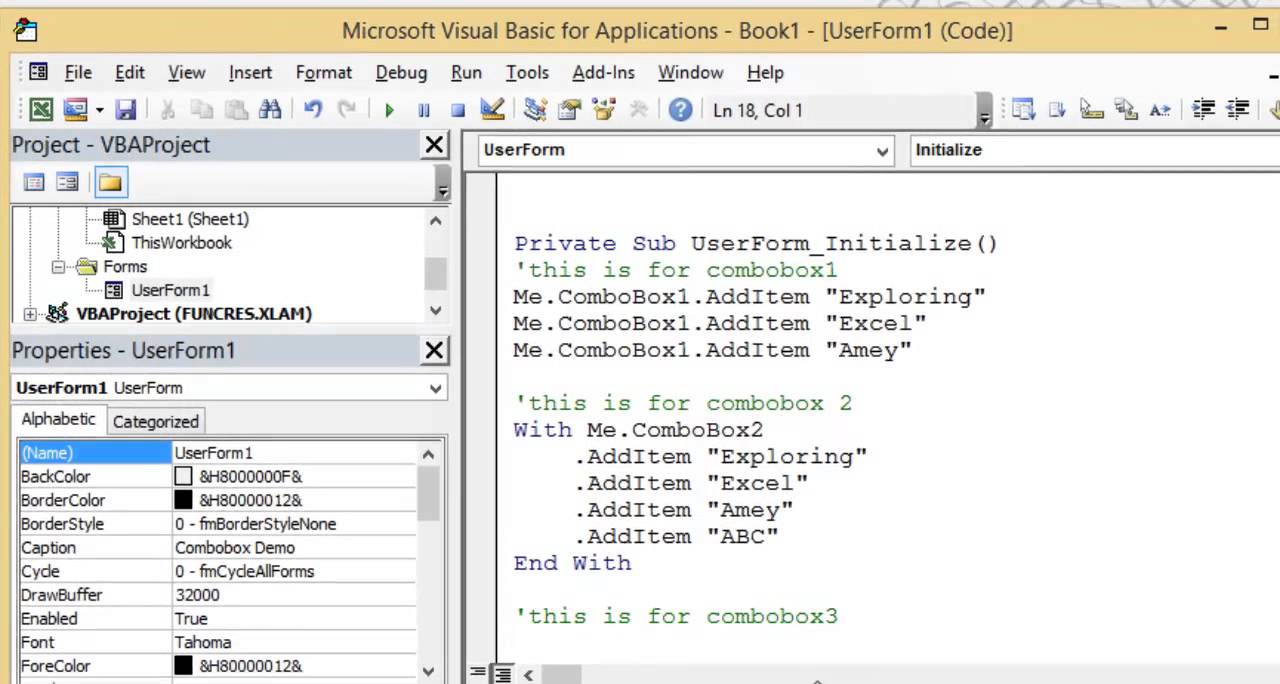Click View Object in Project panel
Screen dimensions: 1280x684
67,182
